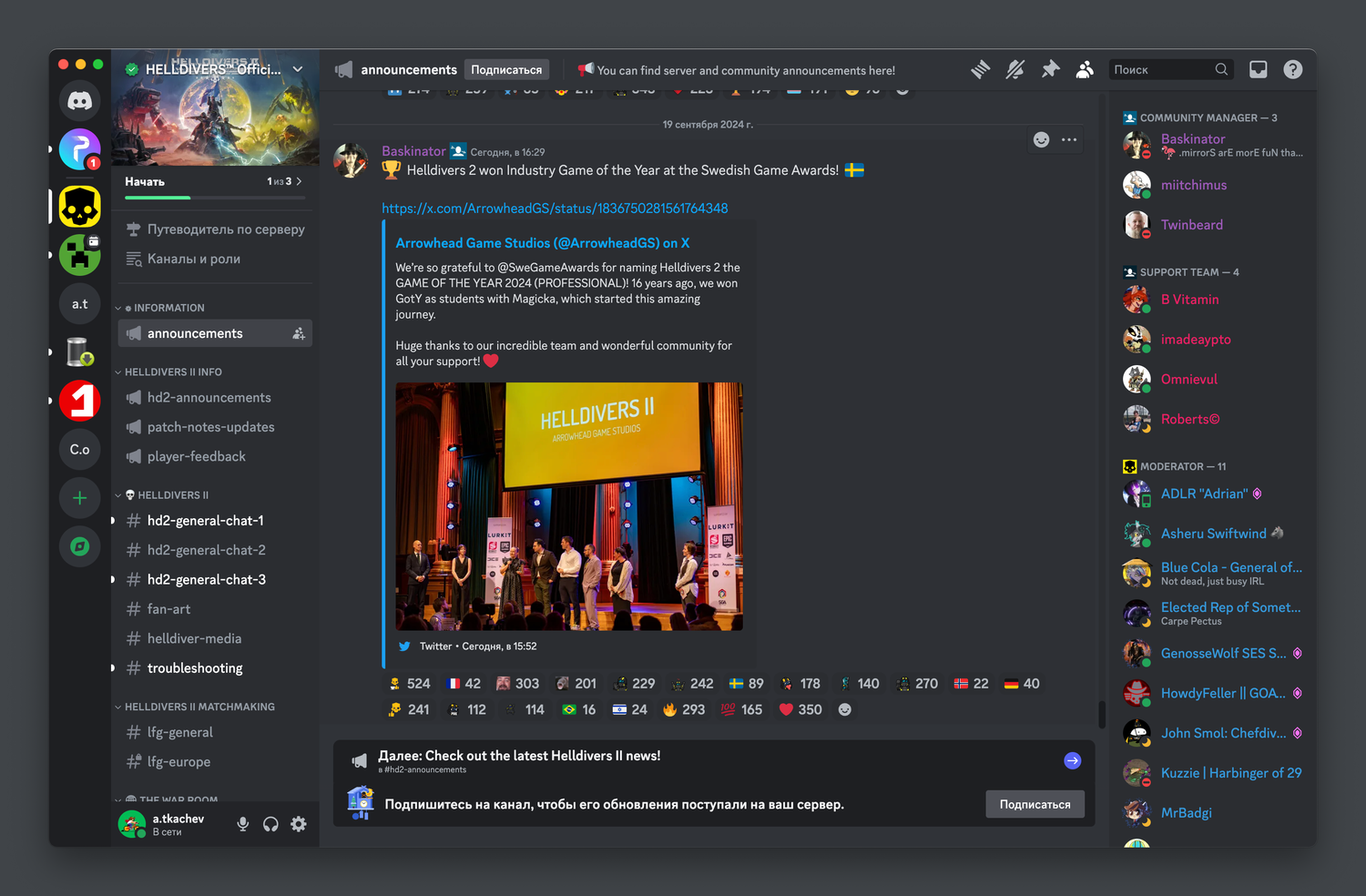Screen dimensions: 1366x896
Task: Collapse the HELLDIVERS II category
Action: [x=162, y=495]
